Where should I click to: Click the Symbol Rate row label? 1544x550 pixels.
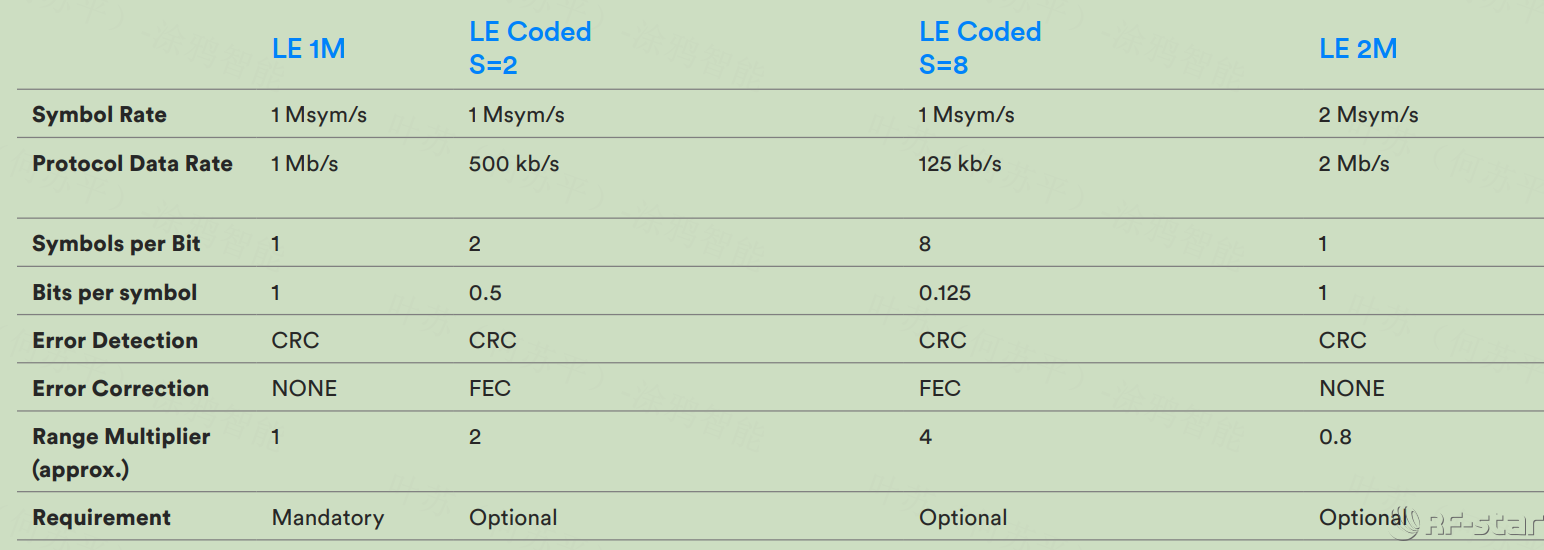(x=99, y=115)
